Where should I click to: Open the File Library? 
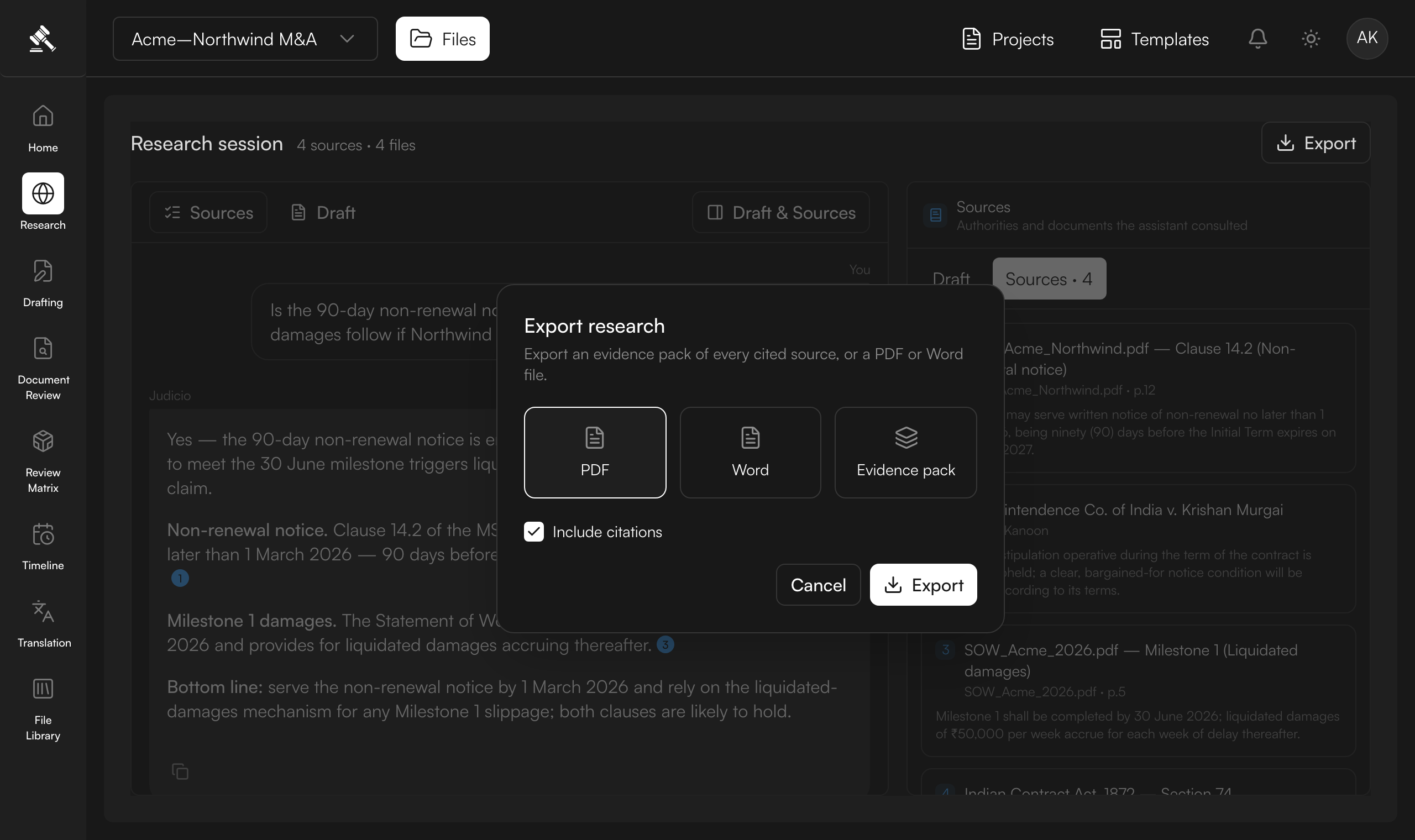[x=43, y=708]
